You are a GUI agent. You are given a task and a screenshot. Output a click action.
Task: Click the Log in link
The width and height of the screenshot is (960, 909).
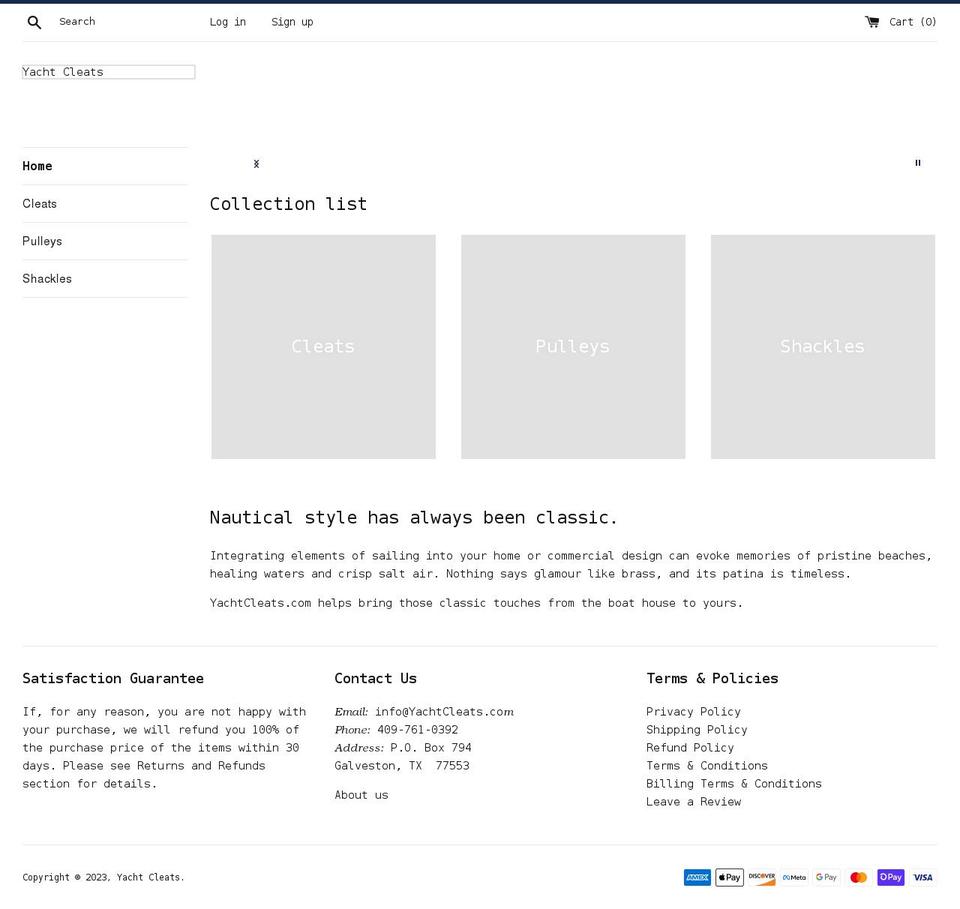click(227, 21)
